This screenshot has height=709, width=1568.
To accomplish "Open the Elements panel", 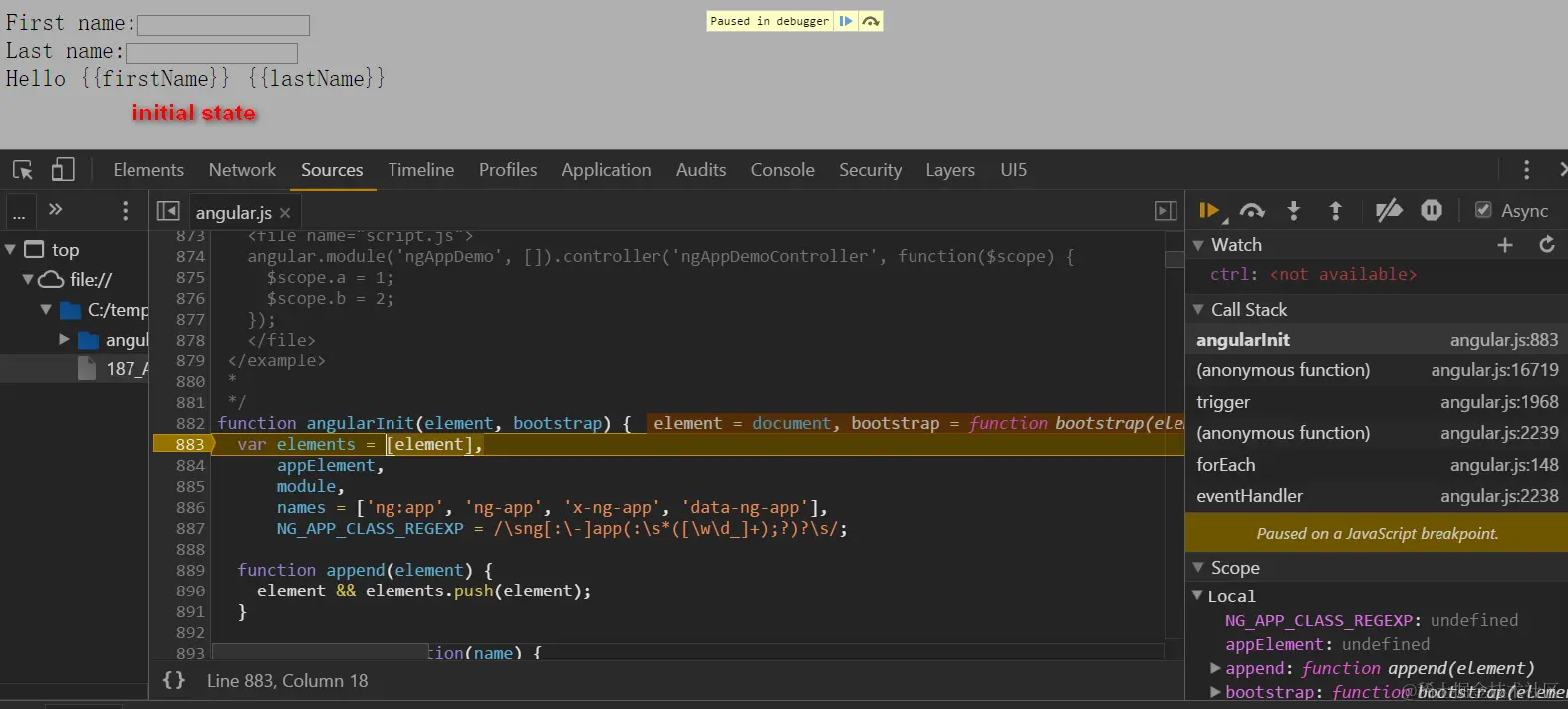I will [148, 170].
